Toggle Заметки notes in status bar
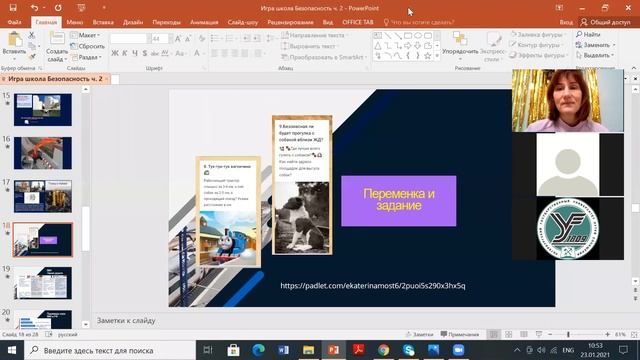 [419, 334]
